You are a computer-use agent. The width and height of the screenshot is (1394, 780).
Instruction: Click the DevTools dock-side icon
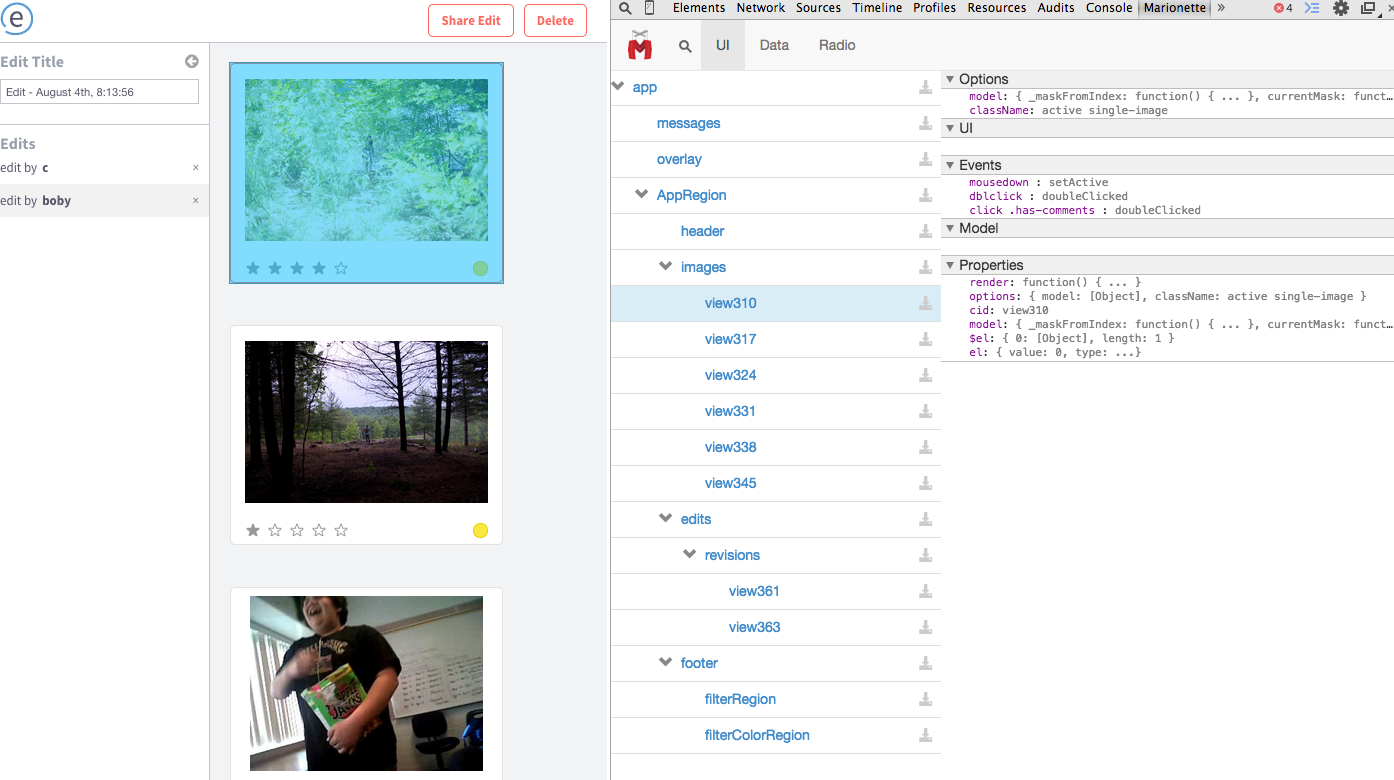[x=1368, y=8]
